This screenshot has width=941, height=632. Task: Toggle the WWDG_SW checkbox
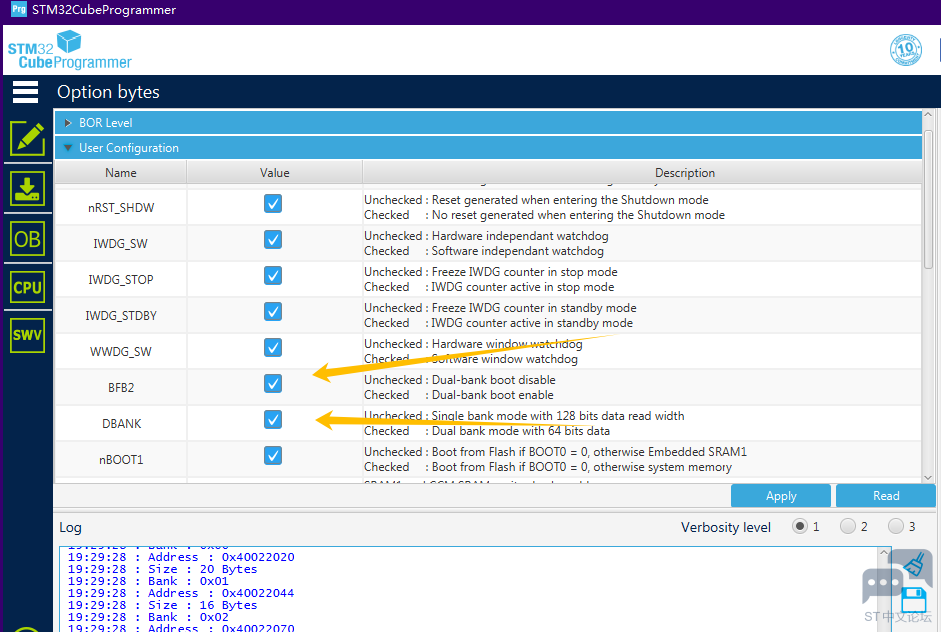click(273, 348)
